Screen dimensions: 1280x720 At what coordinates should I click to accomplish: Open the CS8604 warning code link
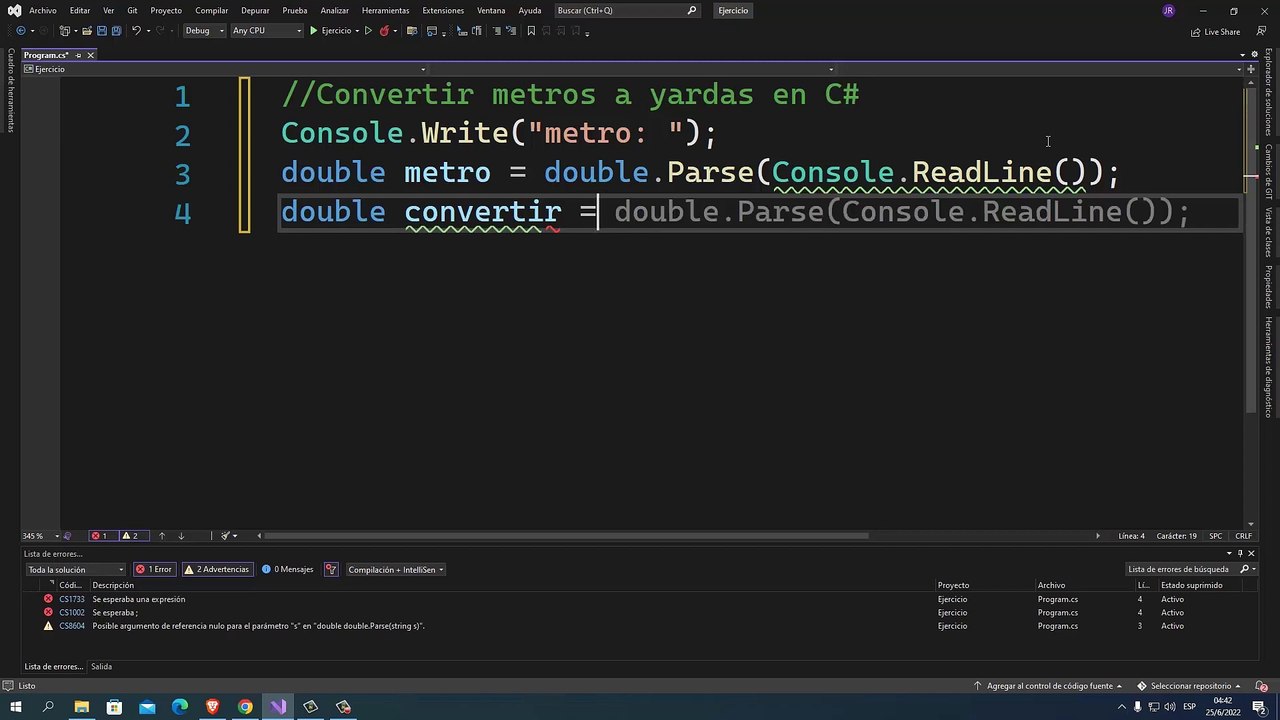[x=72, y=626]
